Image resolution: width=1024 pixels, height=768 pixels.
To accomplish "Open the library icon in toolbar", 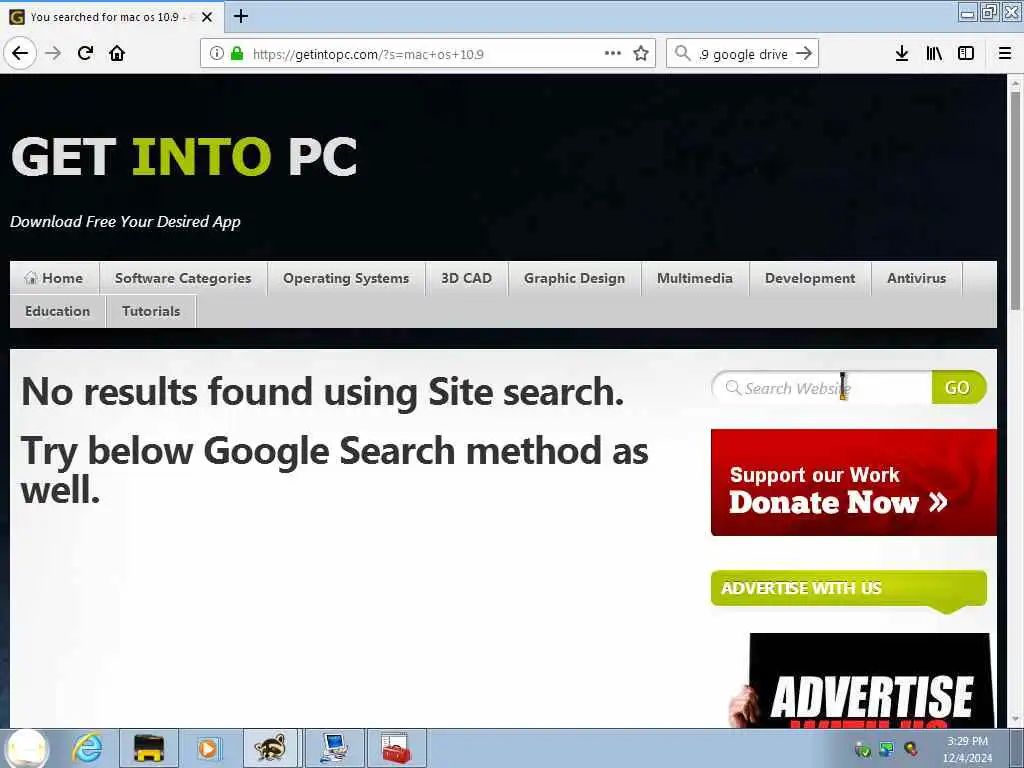I will pyautogui.click(x=934, y=54).
